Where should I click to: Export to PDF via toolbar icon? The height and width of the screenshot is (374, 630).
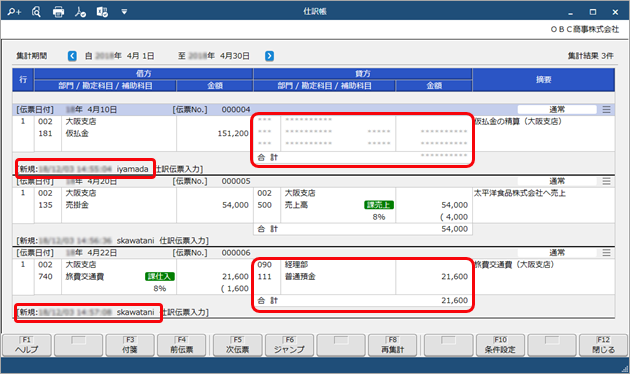(x=80, y=12)
